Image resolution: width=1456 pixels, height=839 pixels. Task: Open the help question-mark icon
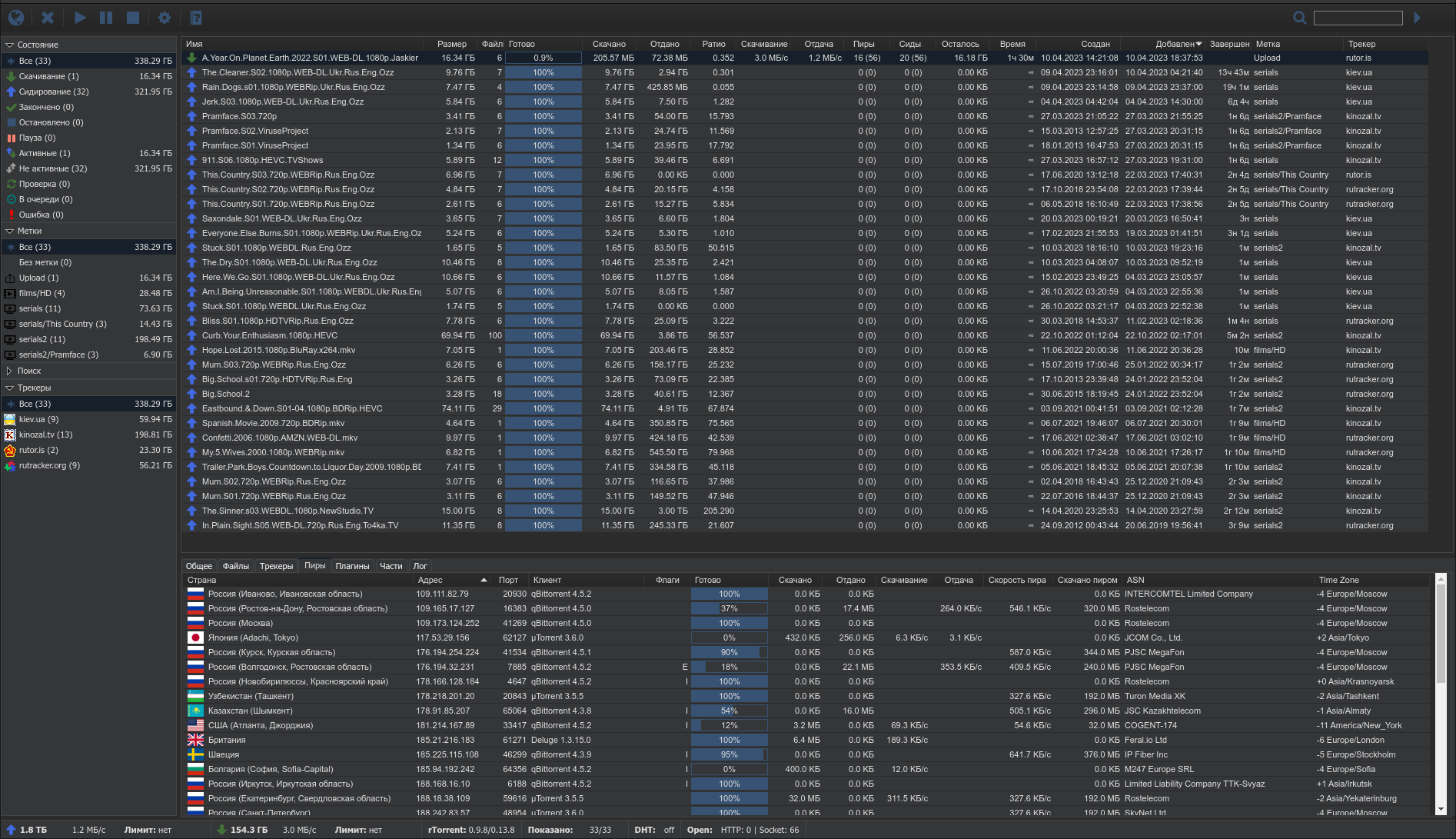[196, 17]
